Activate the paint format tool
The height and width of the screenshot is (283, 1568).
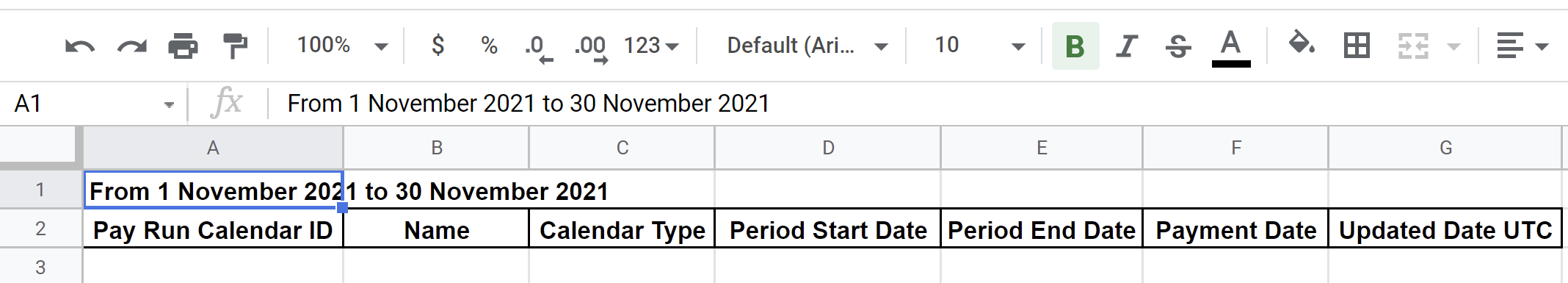click(235, 46)
